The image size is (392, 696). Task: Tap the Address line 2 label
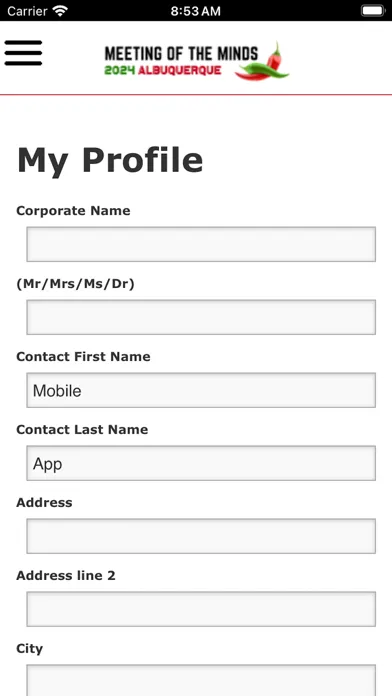click(x=66, y=575)
